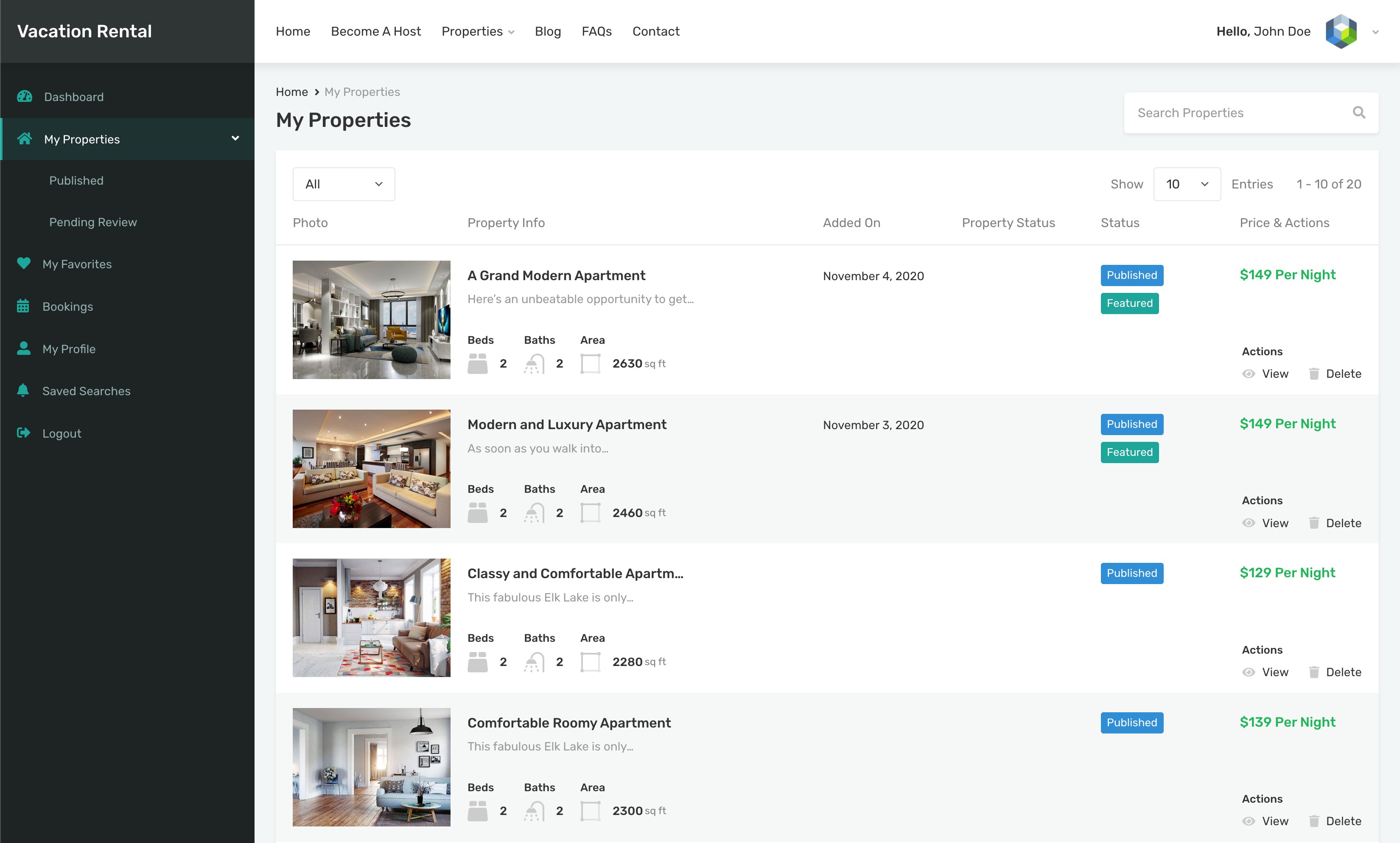Click the Dashboard gauge icon in sidebar
This screenshot has height=843, width=1400.
click(x=25, y=97)
